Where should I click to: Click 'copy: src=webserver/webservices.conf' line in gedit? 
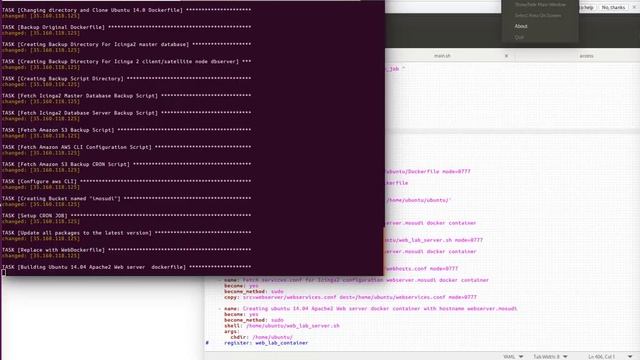[x=350, y=298]
